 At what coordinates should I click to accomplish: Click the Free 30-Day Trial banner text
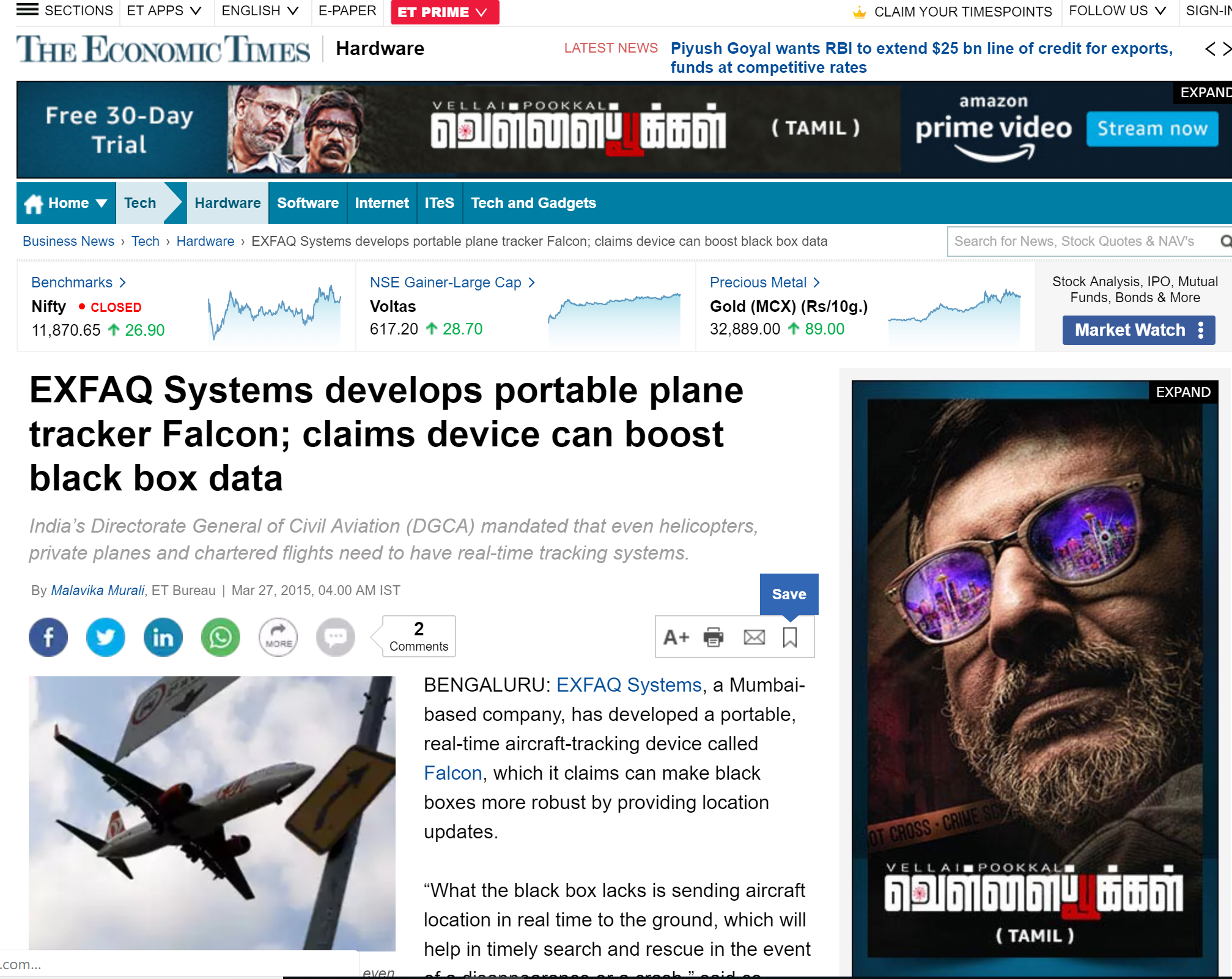tap(119, 130)
